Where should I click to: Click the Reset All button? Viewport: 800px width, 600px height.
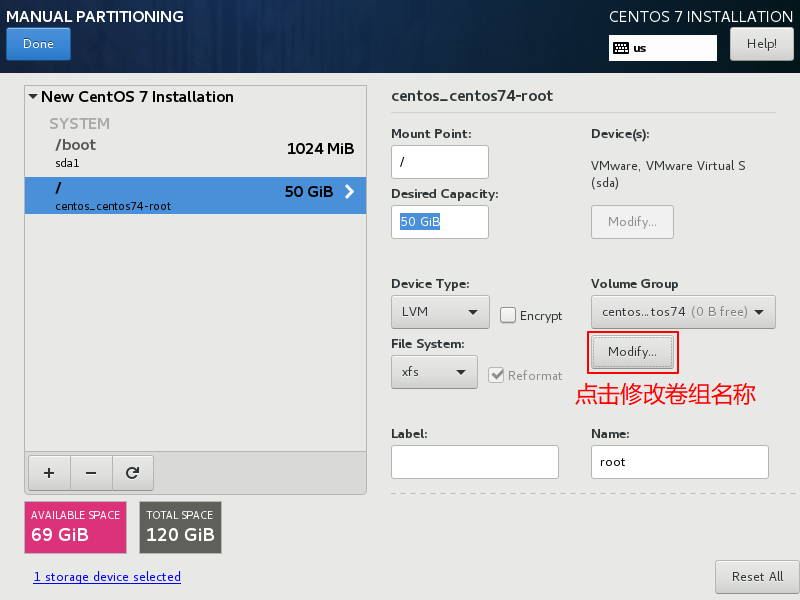pyautogui.click(x=757, y=577)
